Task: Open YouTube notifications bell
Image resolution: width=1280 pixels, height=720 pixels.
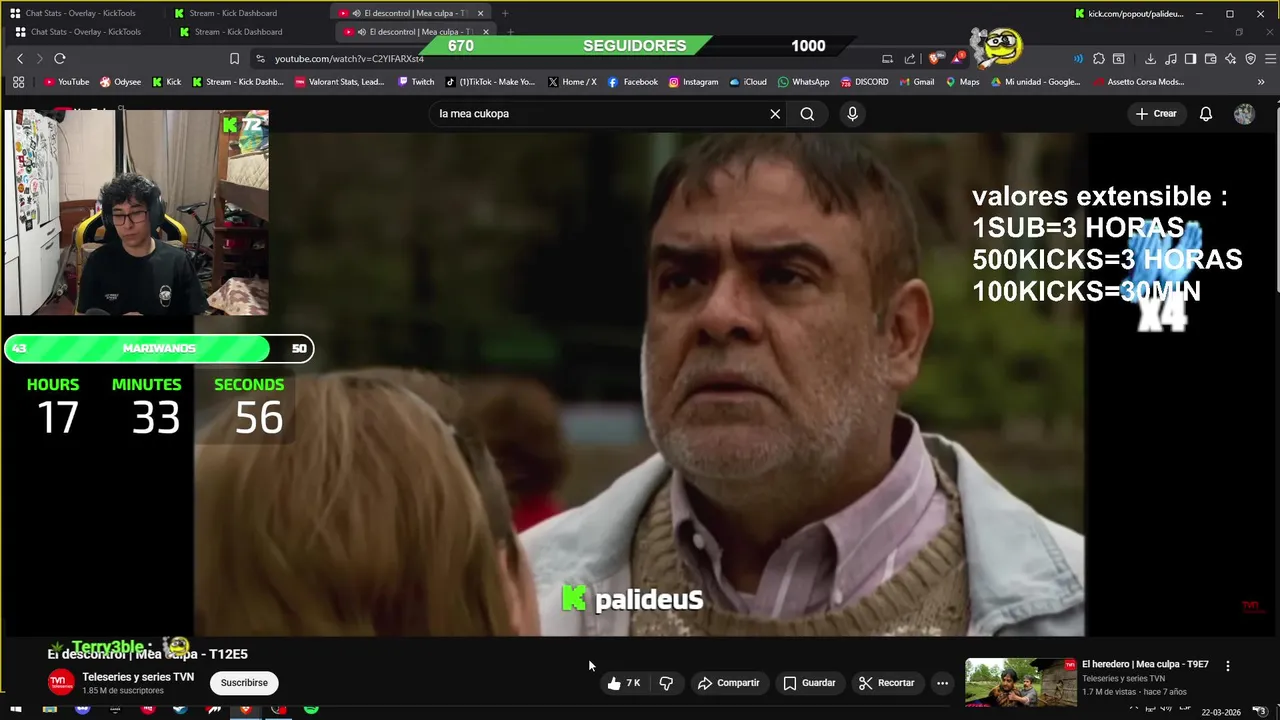Action: [x=1206, y=114]
